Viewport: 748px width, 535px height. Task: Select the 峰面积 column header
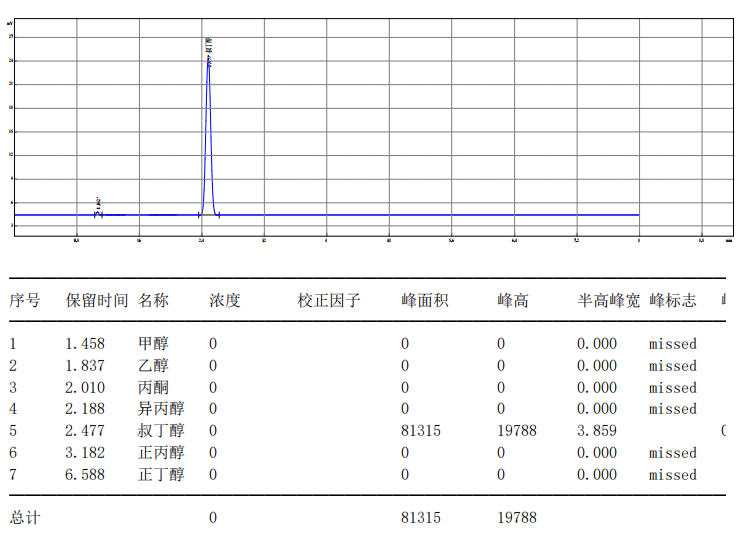click(x=424, y=300)
